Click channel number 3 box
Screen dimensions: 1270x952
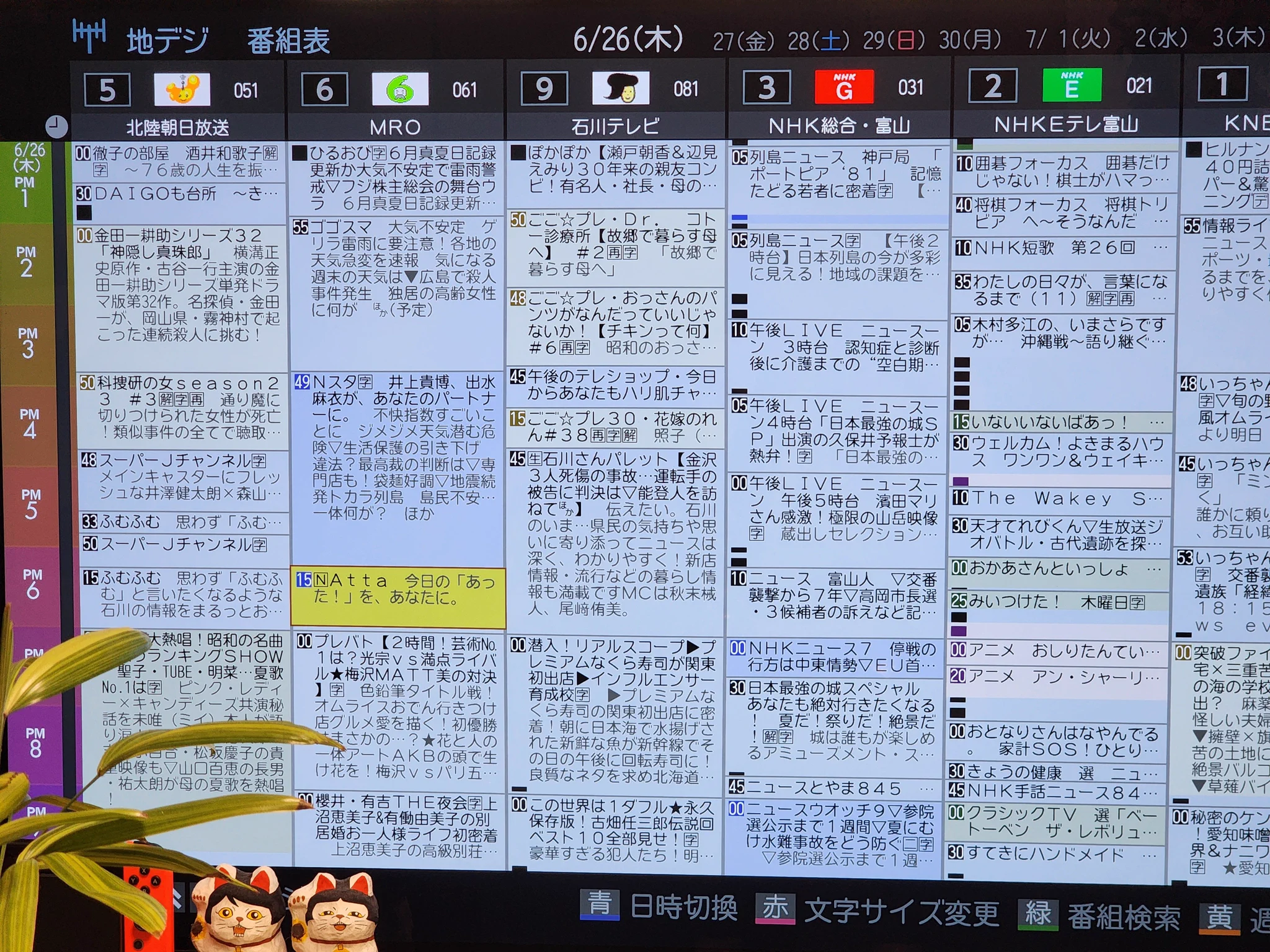(766, 86)
